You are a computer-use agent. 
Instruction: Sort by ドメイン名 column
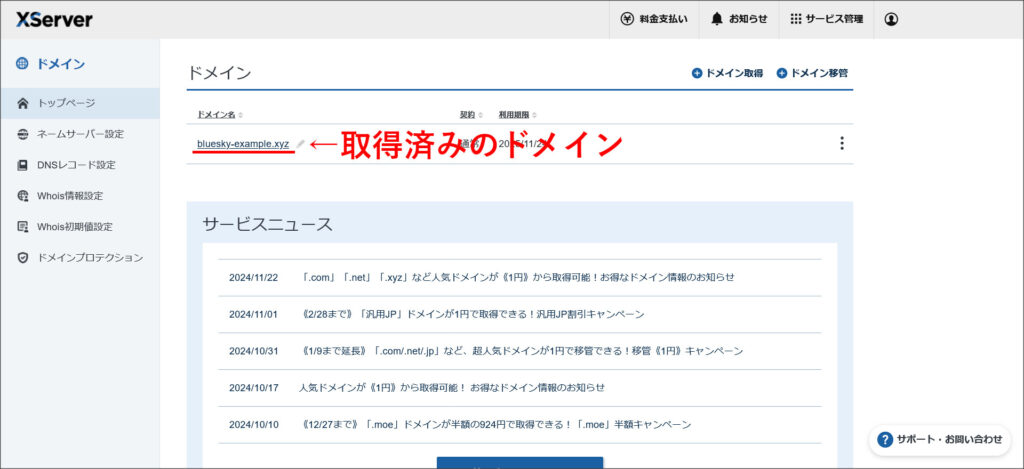point(219,115)
